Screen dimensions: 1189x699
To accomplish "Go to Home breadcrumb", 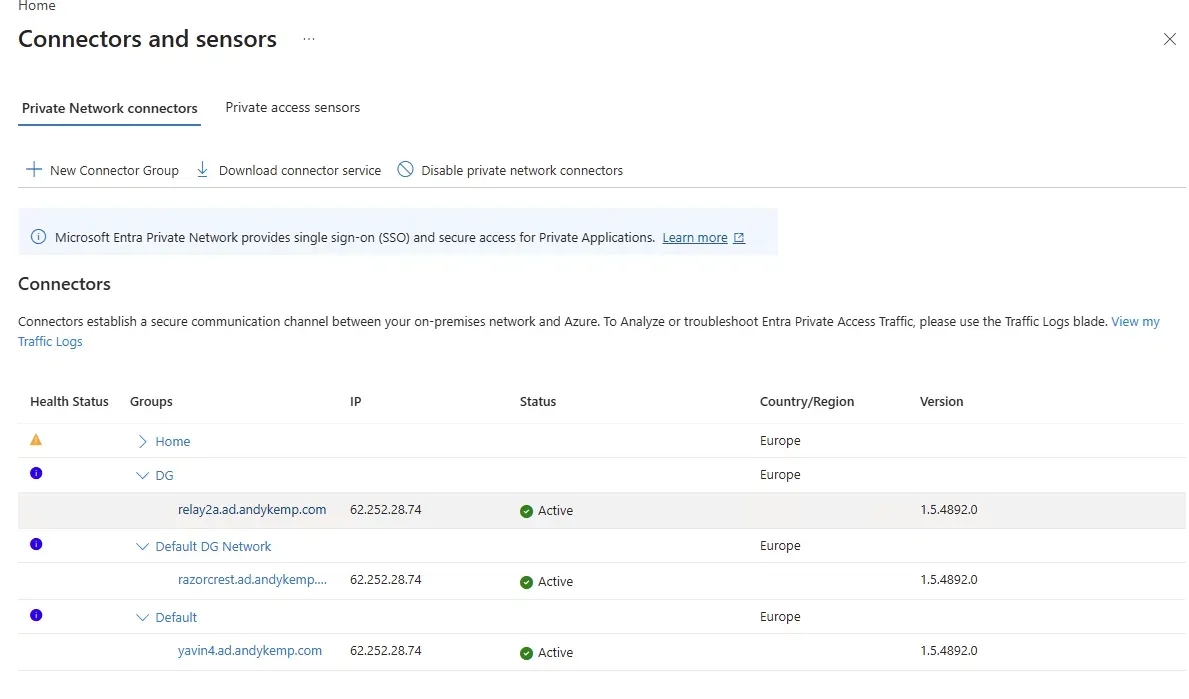I will (37, 6).
